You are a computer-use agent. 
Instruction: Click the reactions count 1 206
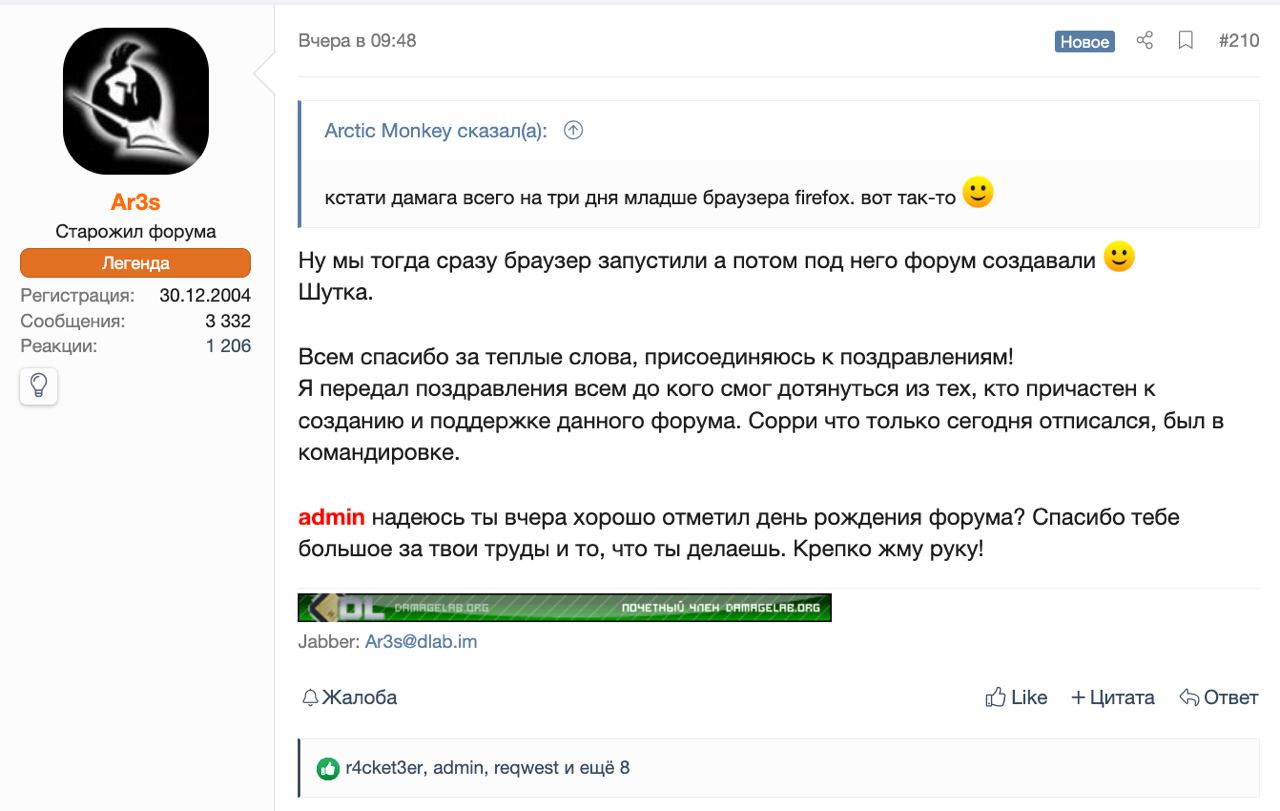228,346
